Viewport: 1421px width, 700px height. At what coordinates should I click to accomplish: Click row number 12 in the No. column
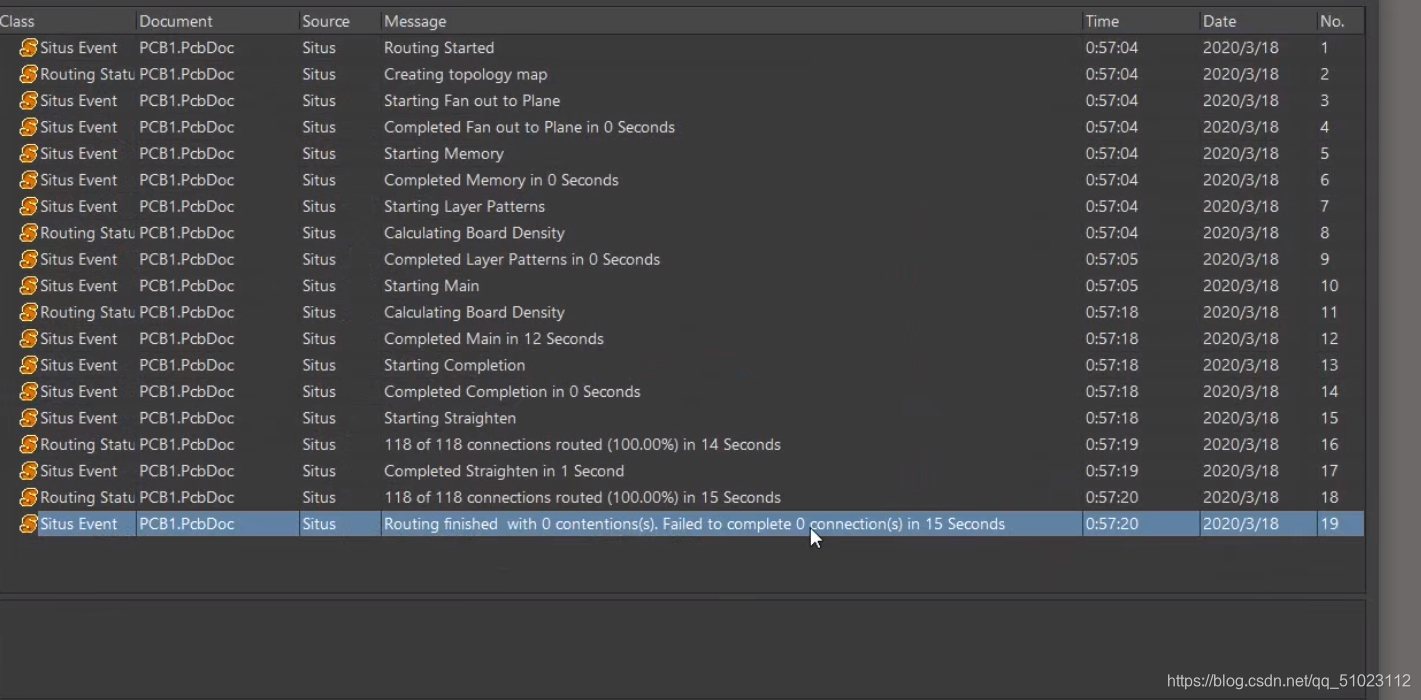point(1329,339)
